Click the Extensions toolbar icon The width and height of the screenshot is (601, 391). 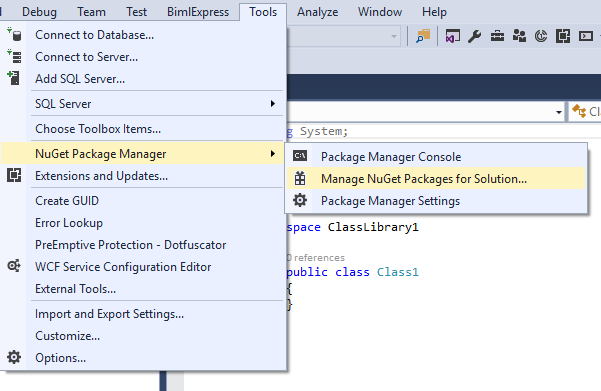pos(563,36)
